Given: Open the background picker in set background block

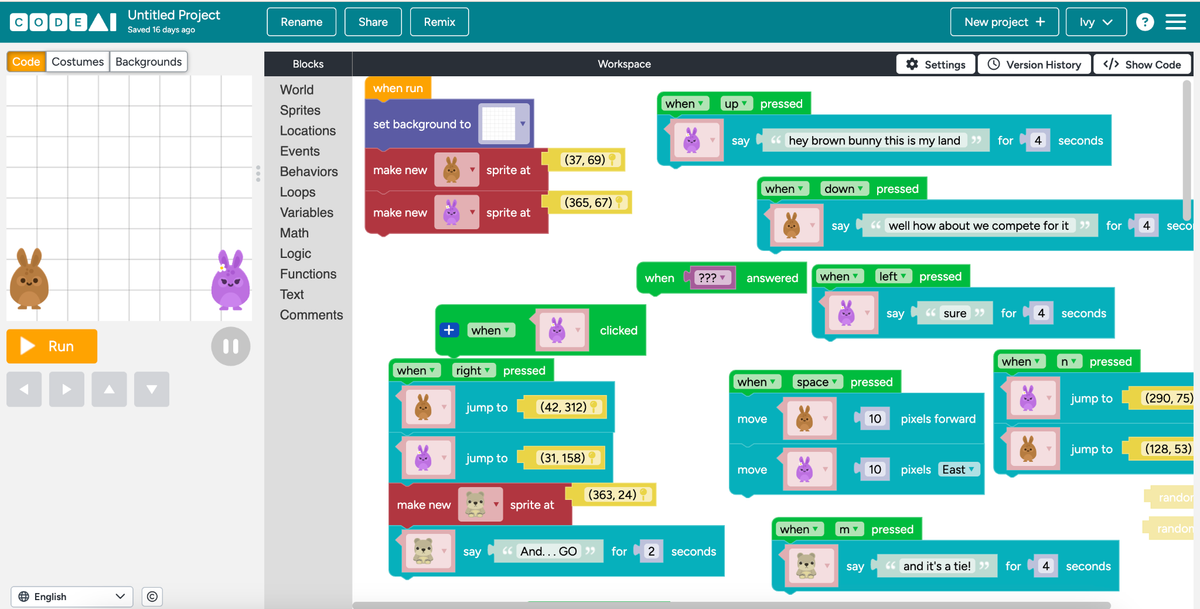Looking at the screenshot, I should pyautogui.click(x=502, y=124).
